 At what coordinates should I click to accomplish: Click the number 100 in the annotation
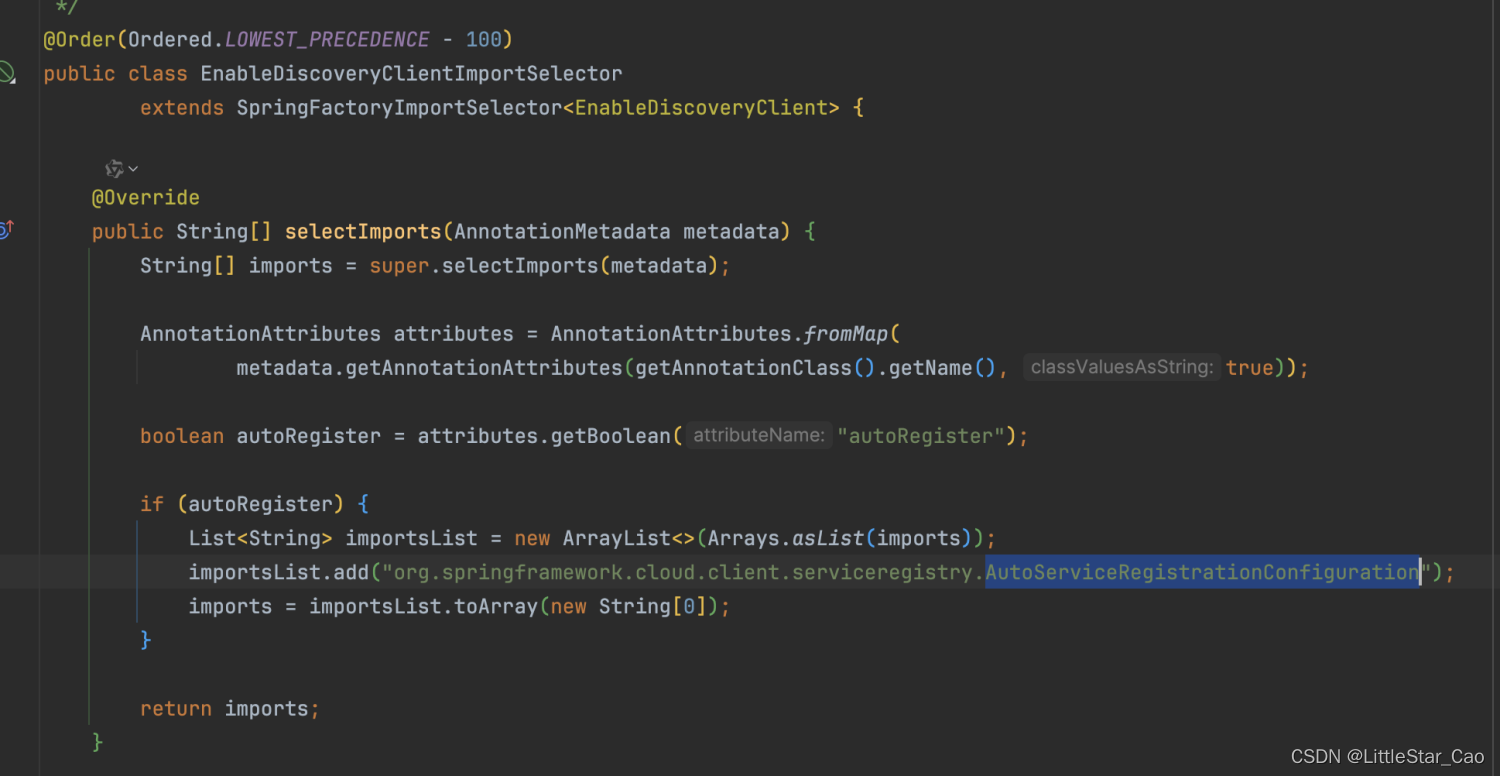click(484, 40)
